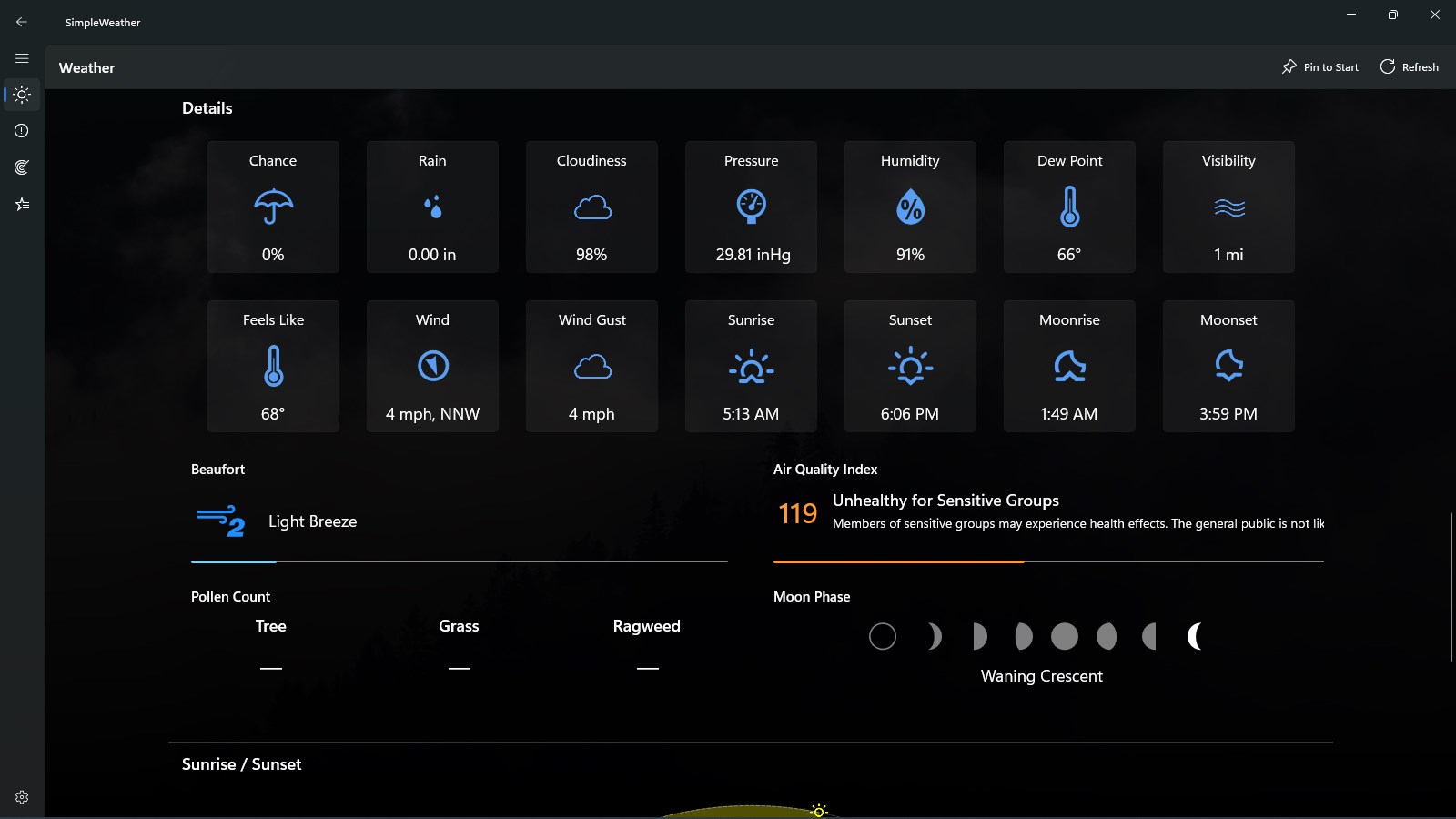Click the Feels Like thermometer icon
This screenshot has height=819, width=1456.
tap(272, 367)
